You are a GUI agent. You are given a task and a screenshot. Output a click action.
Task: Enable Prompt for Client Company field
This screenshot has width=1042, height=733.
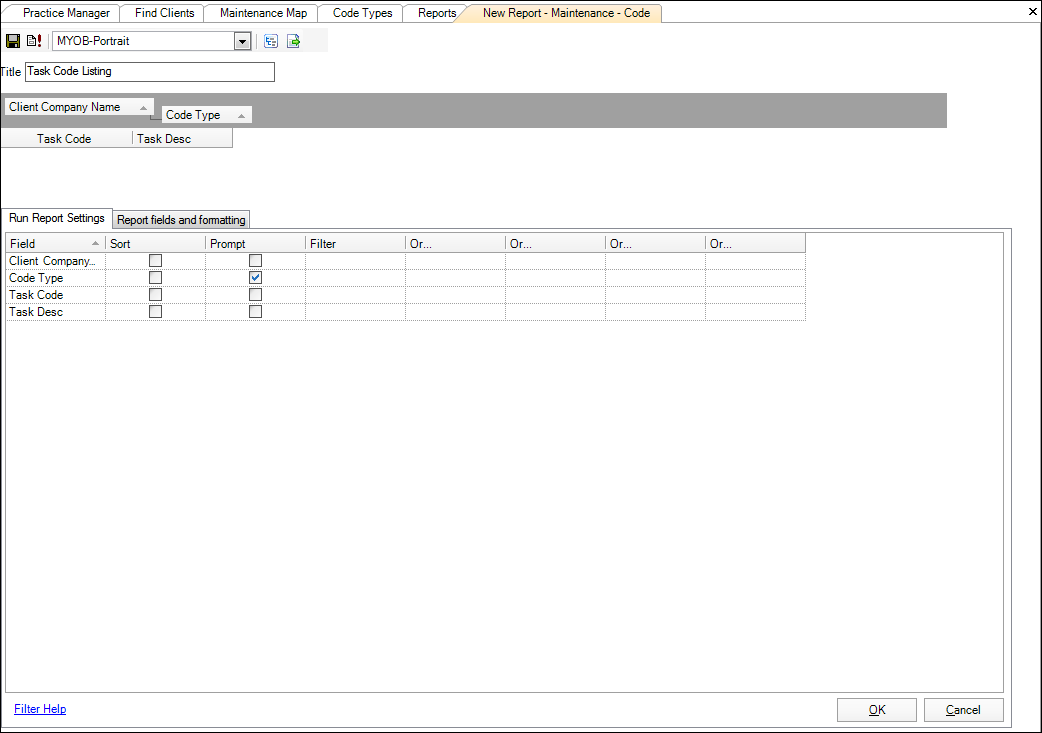(255, 260)
